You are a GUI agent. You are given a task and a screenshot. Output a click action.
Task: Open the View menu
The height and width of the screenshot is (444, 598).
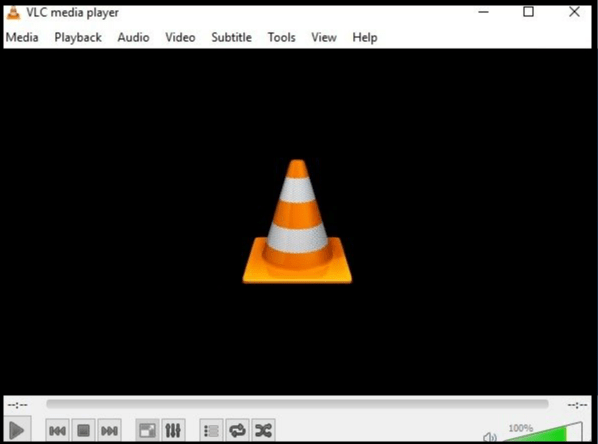tap(324, 37)
